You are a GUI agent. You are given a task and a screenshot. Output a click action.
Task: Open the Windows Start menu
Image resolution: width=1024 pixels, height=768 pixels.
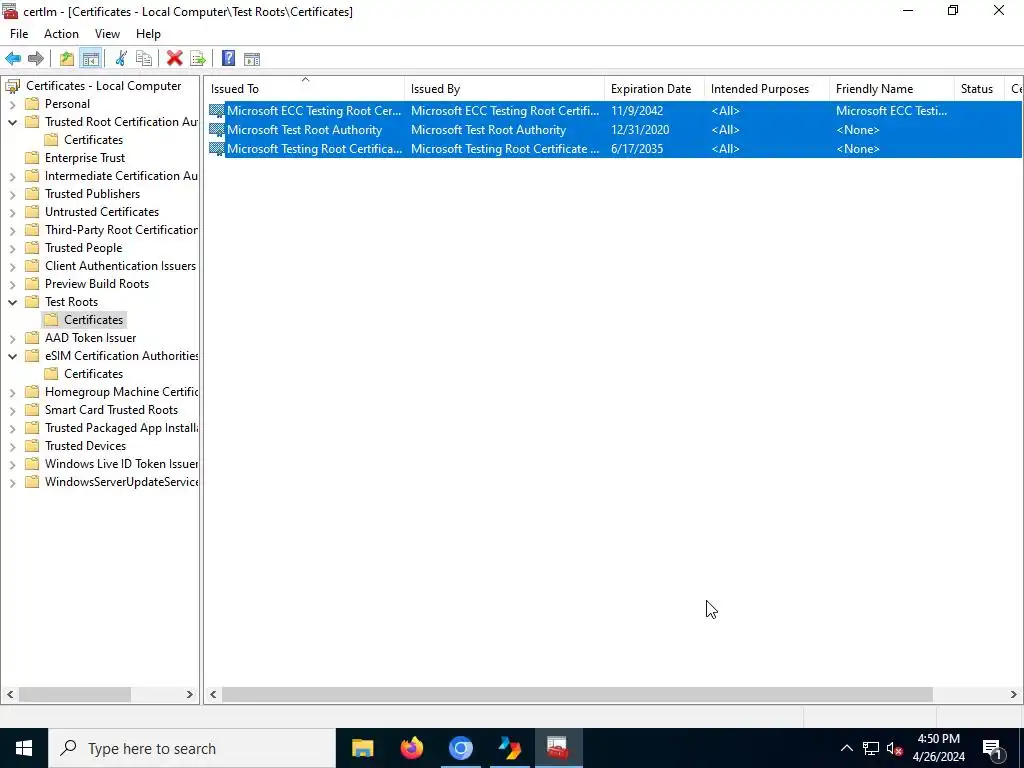click(24, 748)
